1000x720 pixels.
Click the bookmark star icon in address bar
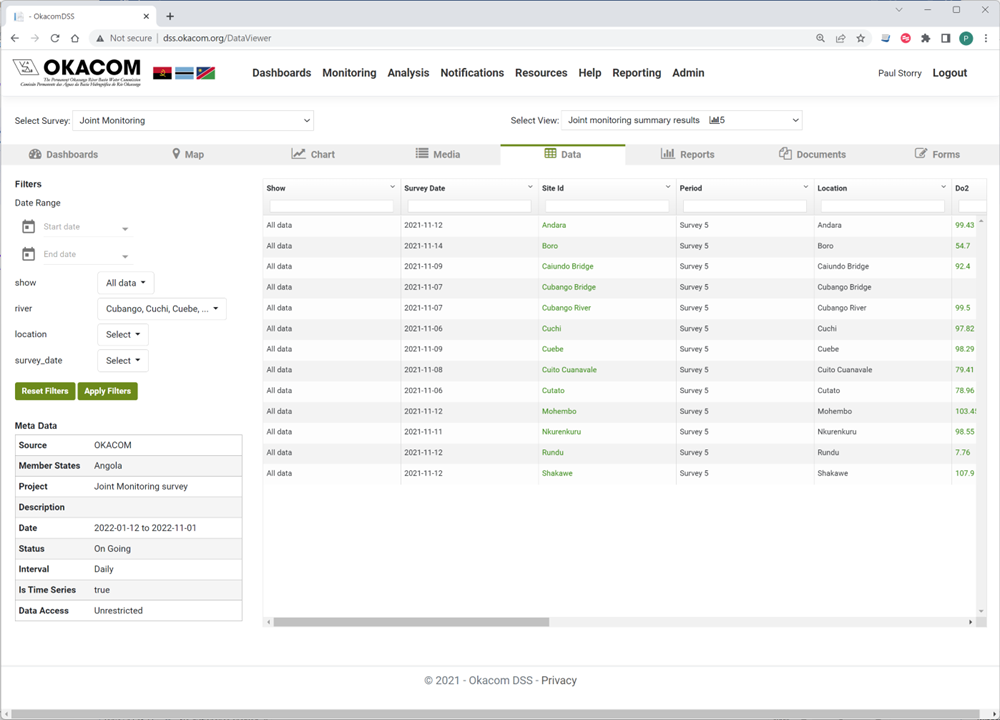(860, 38)
